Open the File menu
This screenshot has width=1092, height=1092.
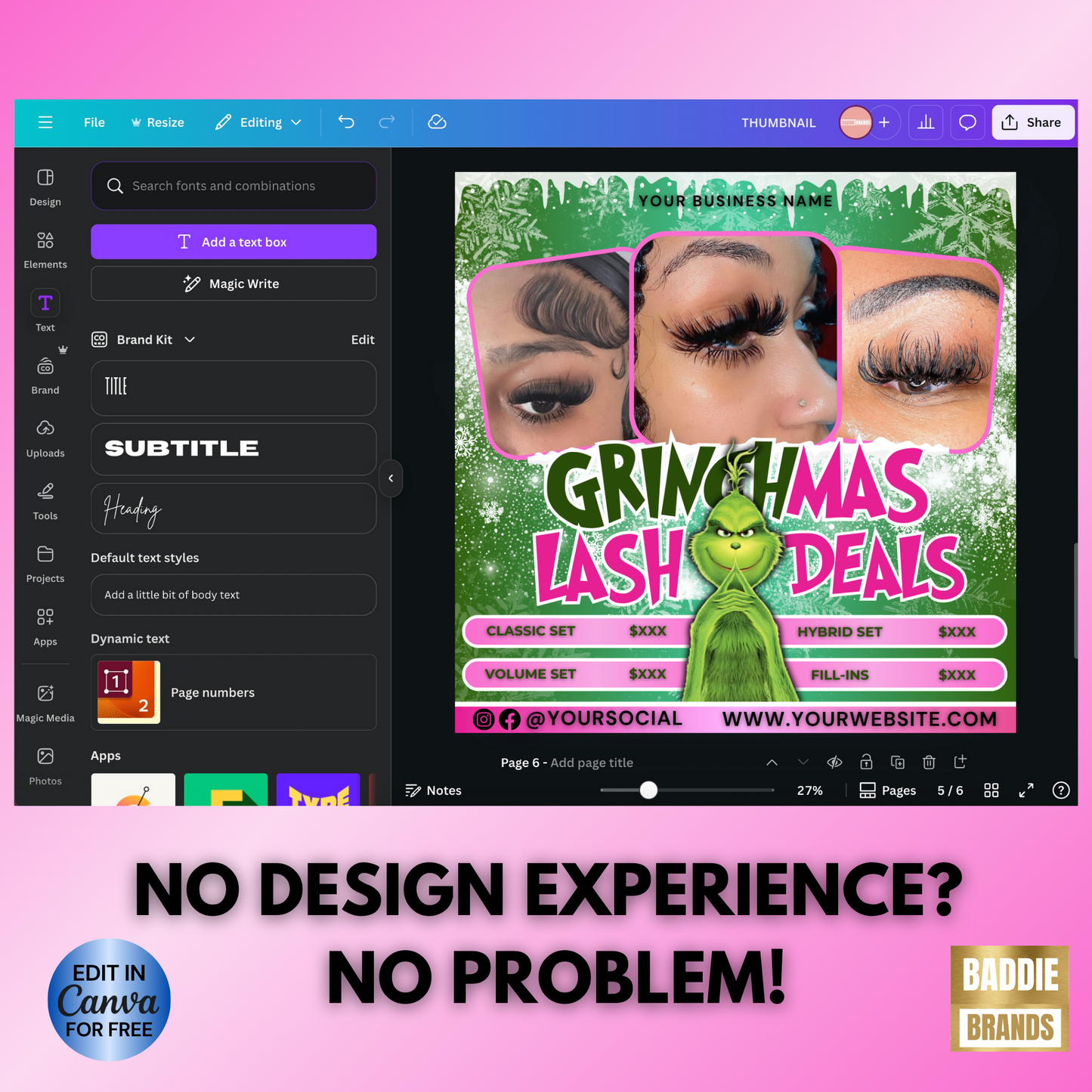click(94, 122)
